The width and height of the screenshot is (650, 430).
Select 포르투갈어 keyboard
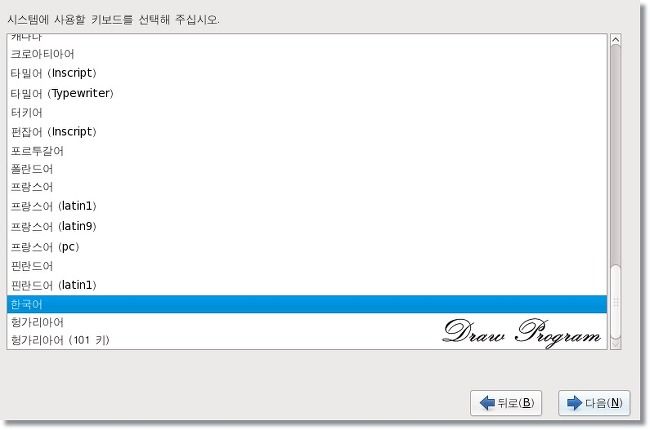307,151
